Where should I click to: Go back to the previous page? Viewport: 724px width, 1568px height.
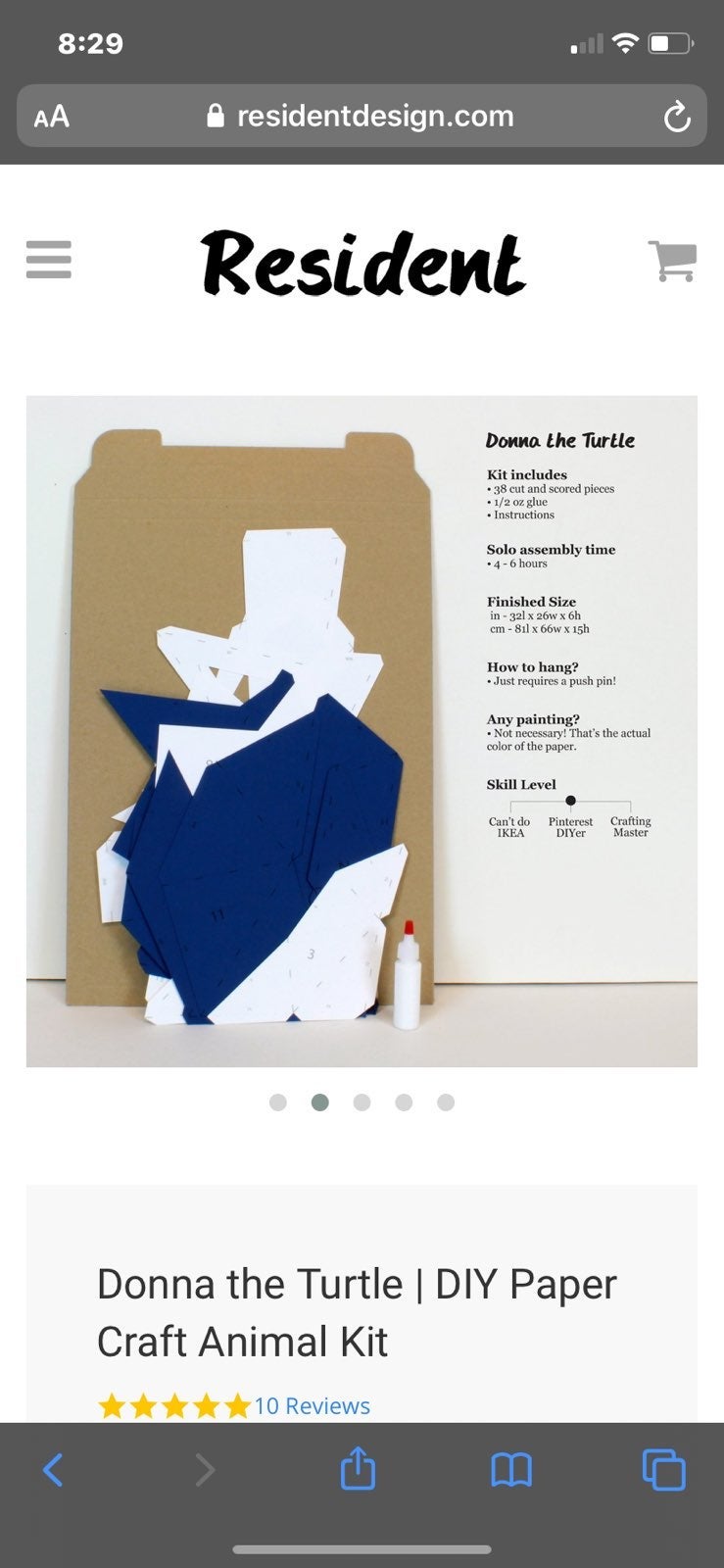53,1469
